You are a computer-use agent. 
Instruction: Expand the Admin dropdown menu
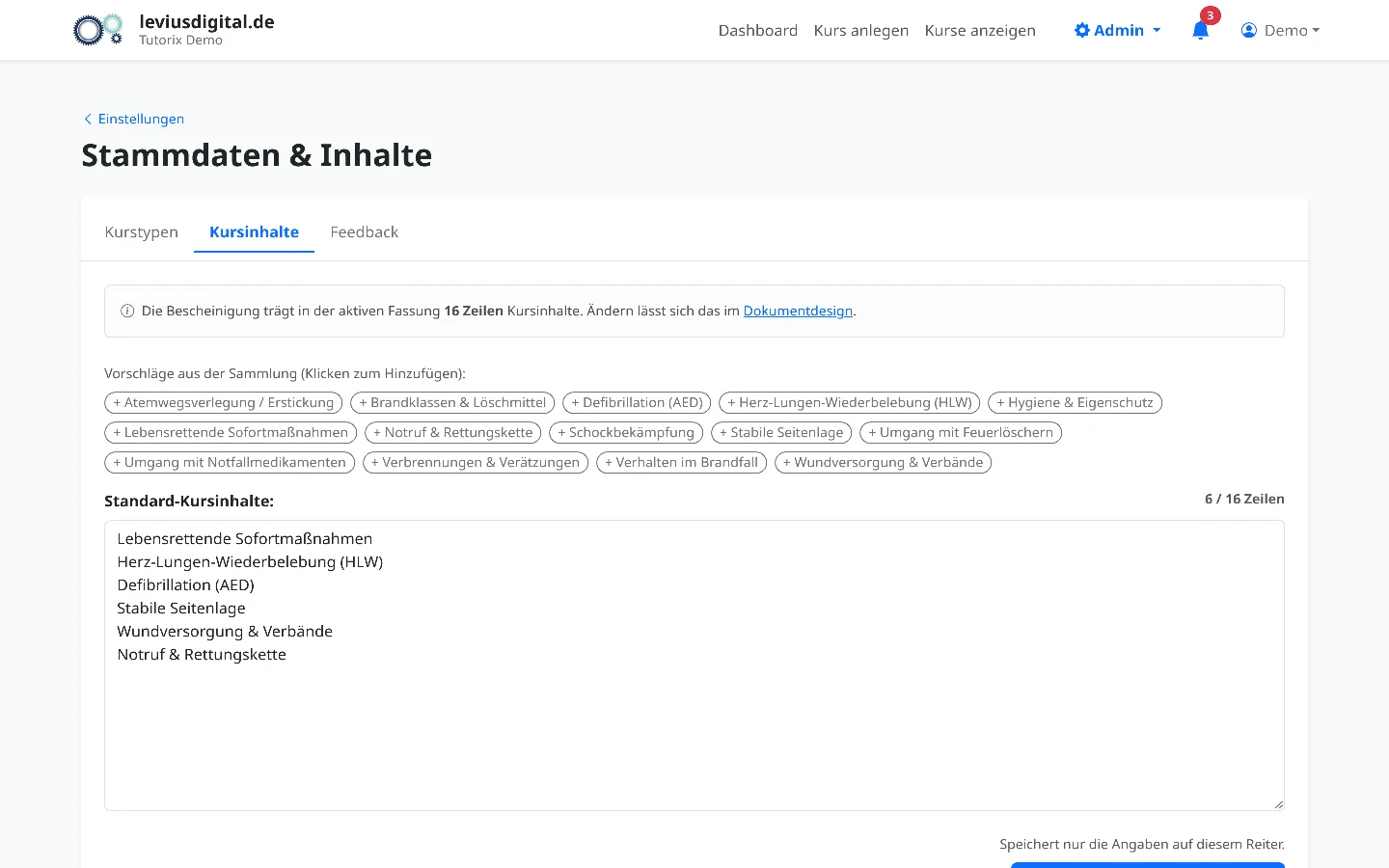pyautogui.click(x=1118, y=30)
